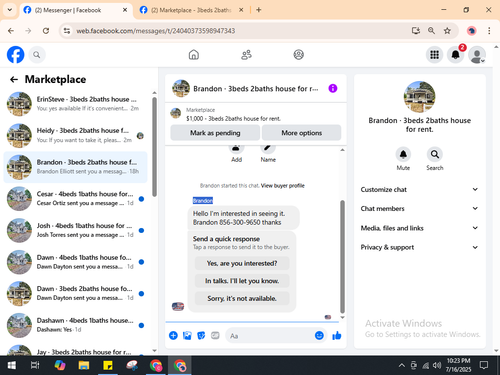Click Mark as pending button

tap(215, 133)
